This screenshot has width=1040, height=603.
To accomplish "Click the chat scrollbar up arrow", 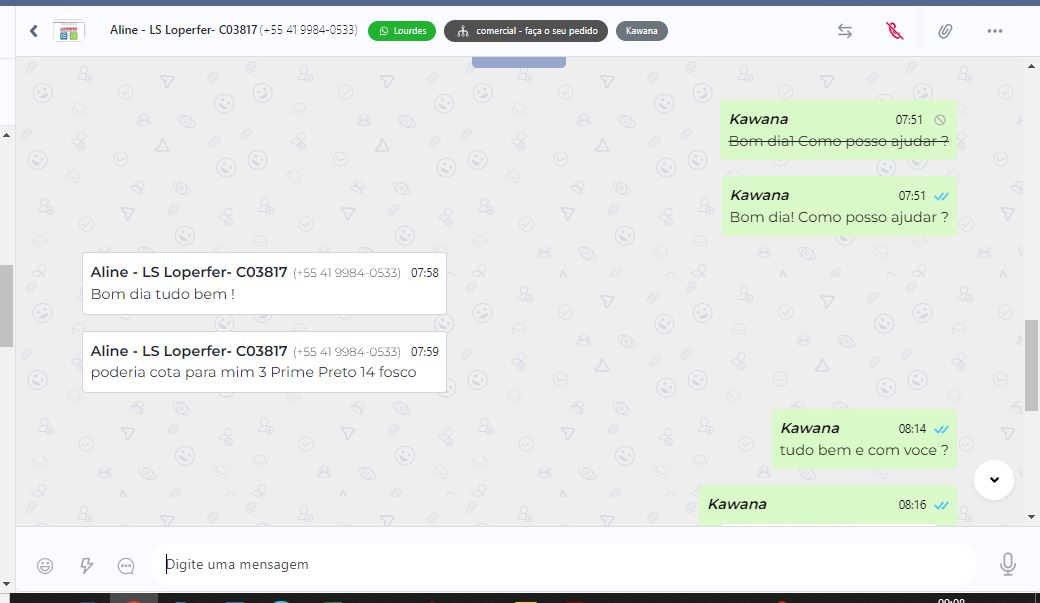I will [x=1031, y=66].
